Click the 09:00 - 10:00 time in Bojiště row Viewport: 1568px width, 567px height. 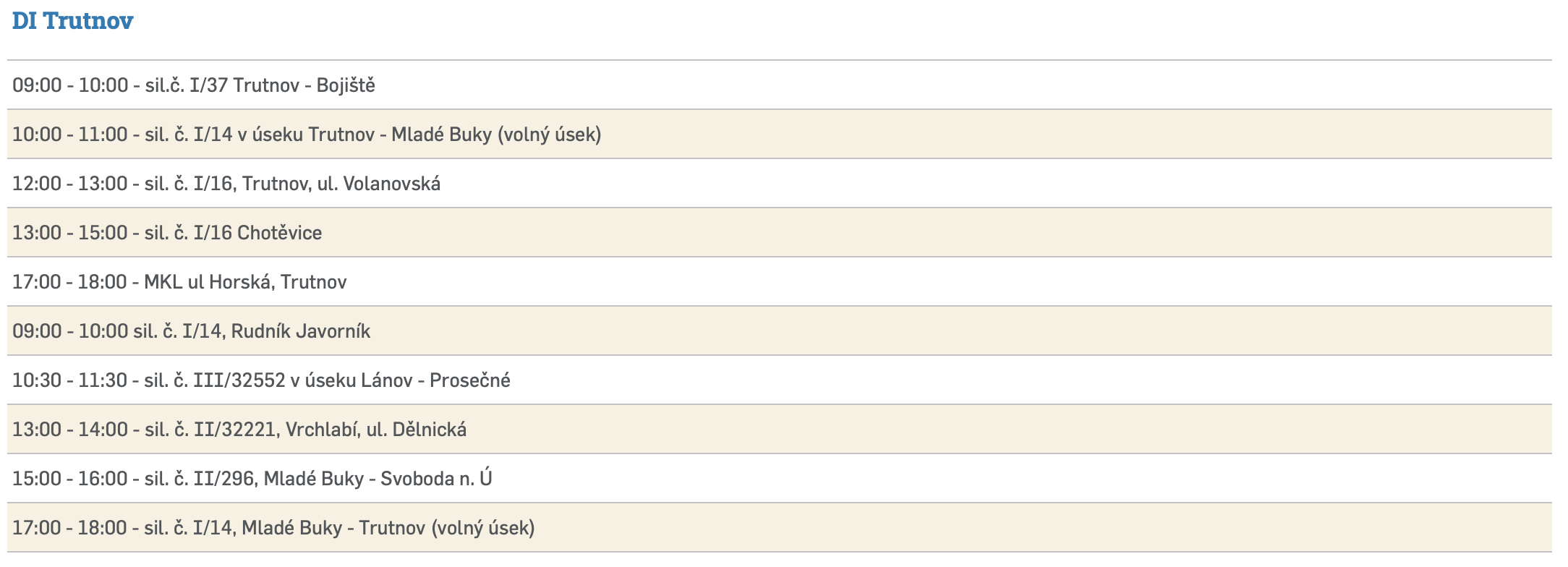pos(70,85)
